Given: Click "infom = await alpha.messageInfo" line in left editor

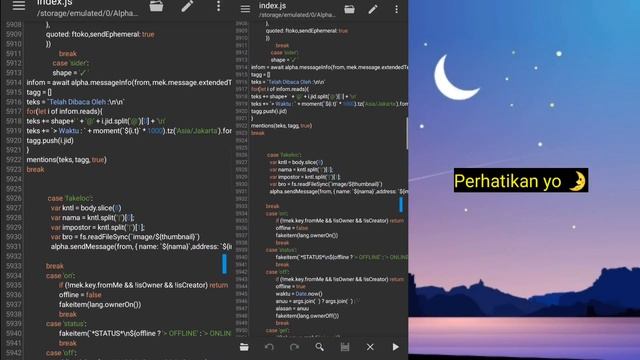Looking at the screenshot, I should coord(129,82).
